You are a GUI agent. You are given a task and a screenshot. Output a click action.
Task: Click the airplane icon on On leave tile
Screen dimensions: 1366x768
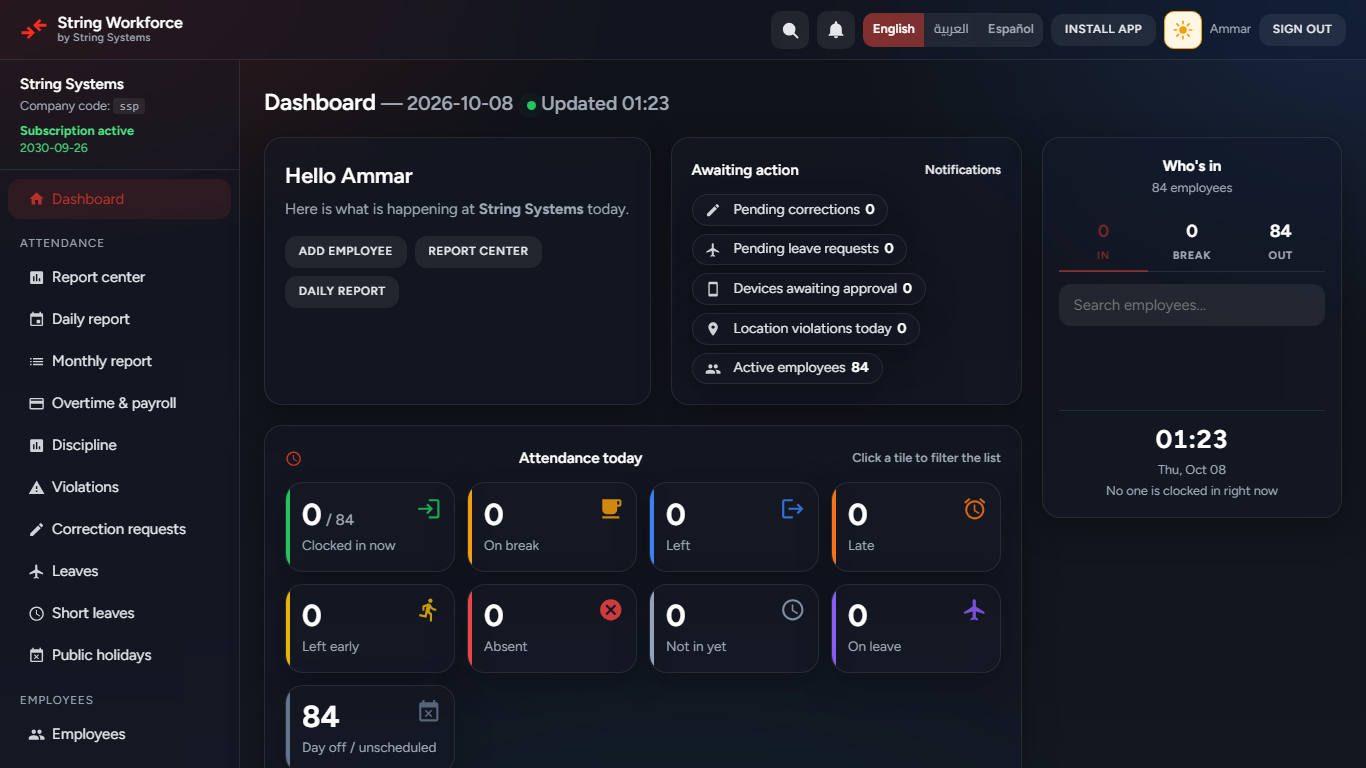974,610
